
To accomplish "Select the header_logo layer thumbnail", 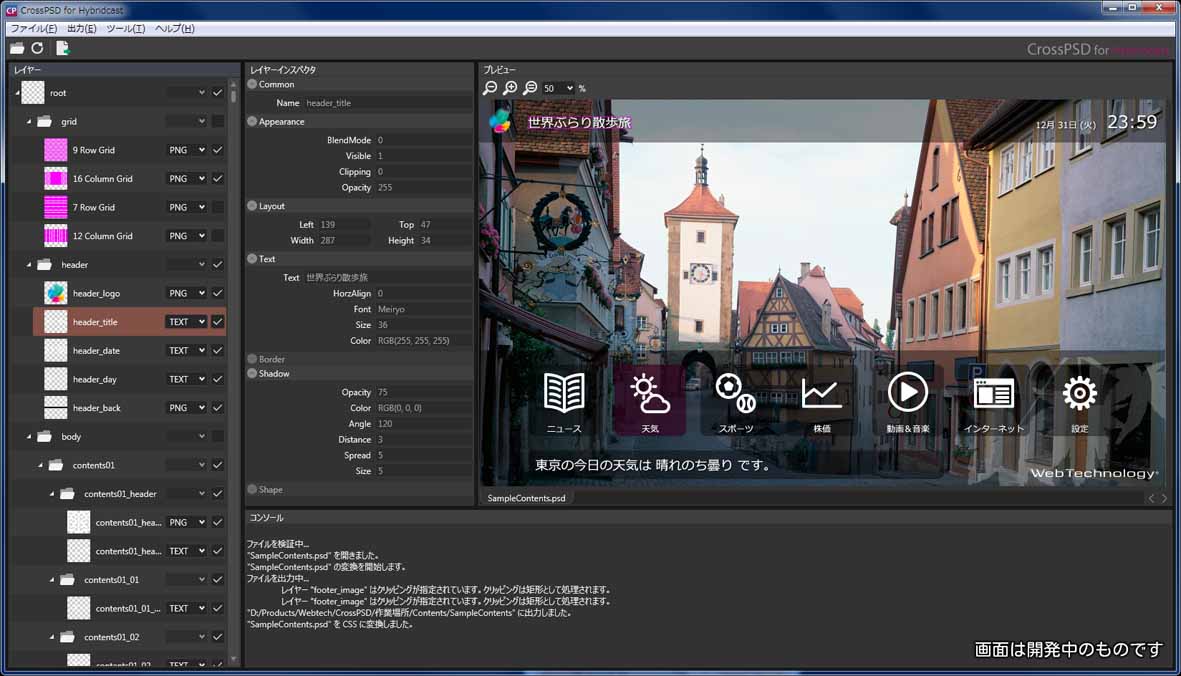I will click(x=56, y=293).
